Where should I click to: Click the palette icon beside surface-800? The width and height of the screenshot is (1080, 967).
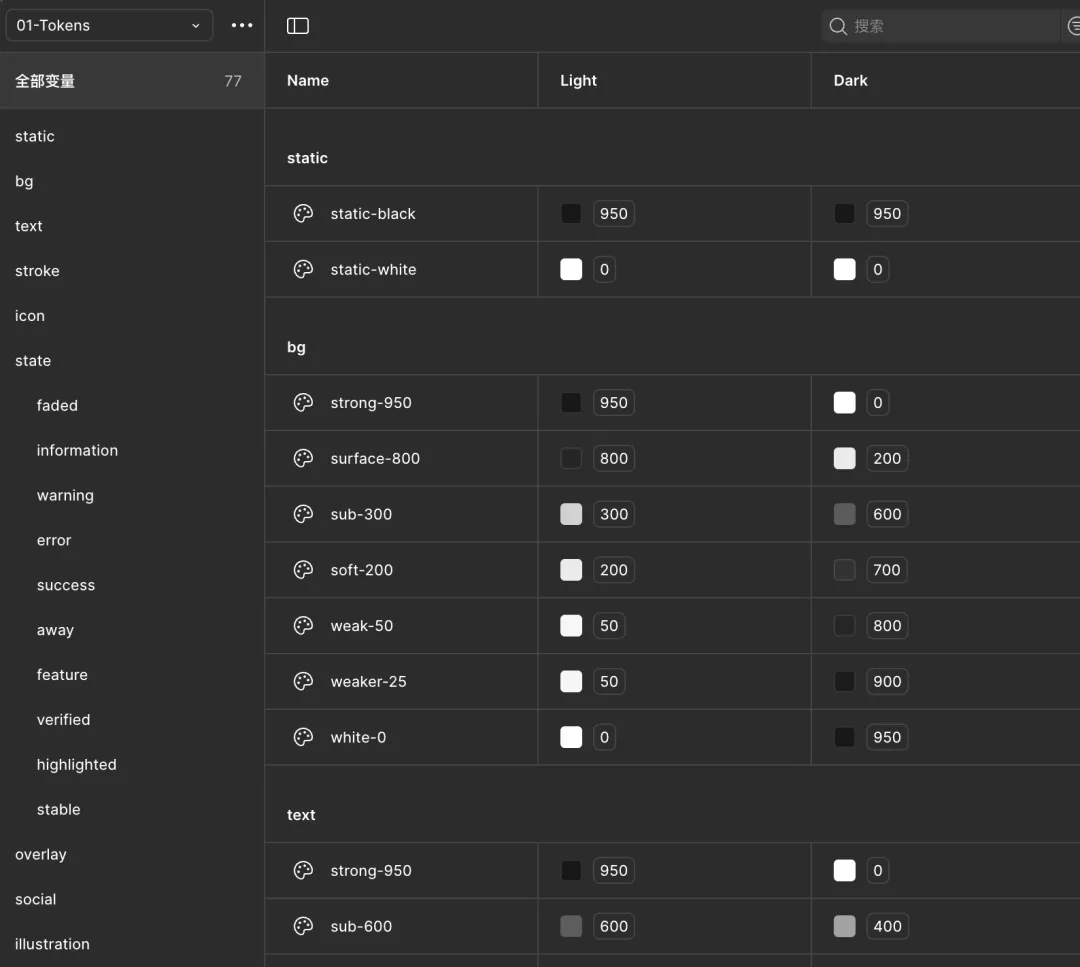303,458
